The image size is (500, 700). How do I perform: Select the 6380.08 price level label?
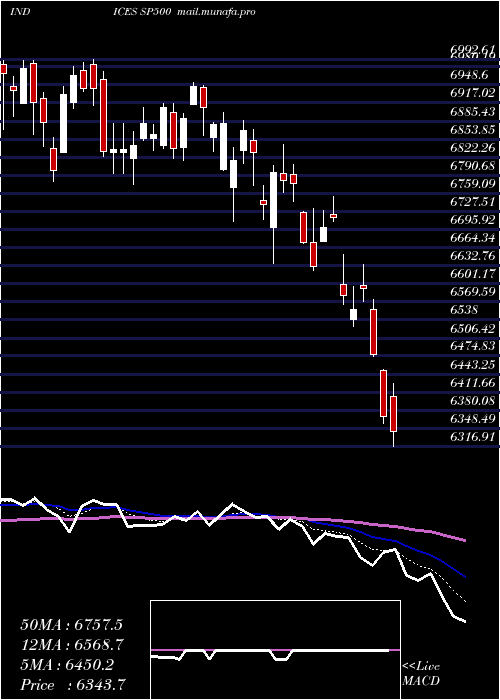tap(472, 401)
